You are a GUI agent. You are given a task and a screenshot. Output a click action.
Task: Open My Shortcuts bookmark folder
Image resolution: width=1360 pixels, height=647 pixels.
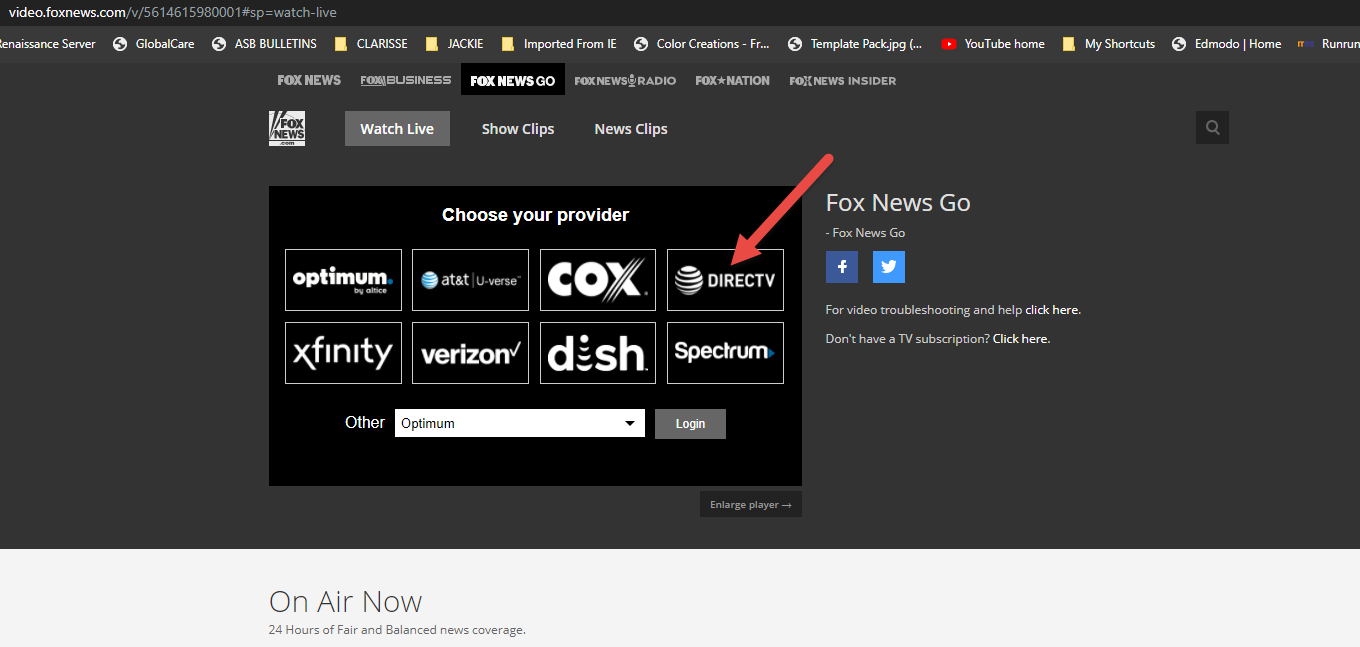pos(1108,44)
